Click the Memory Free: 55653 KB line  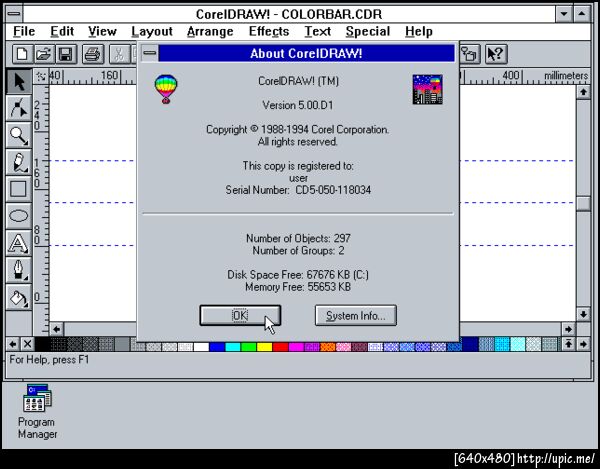coord(298,287)
